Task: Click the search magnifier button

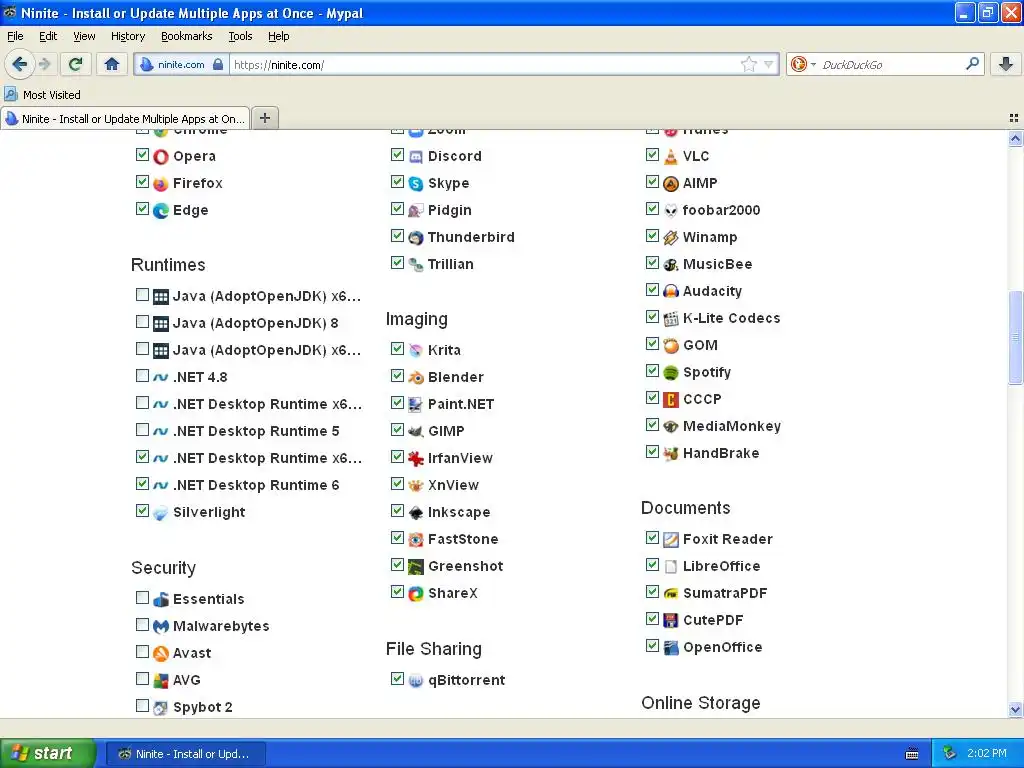Action: click(972, 64)
